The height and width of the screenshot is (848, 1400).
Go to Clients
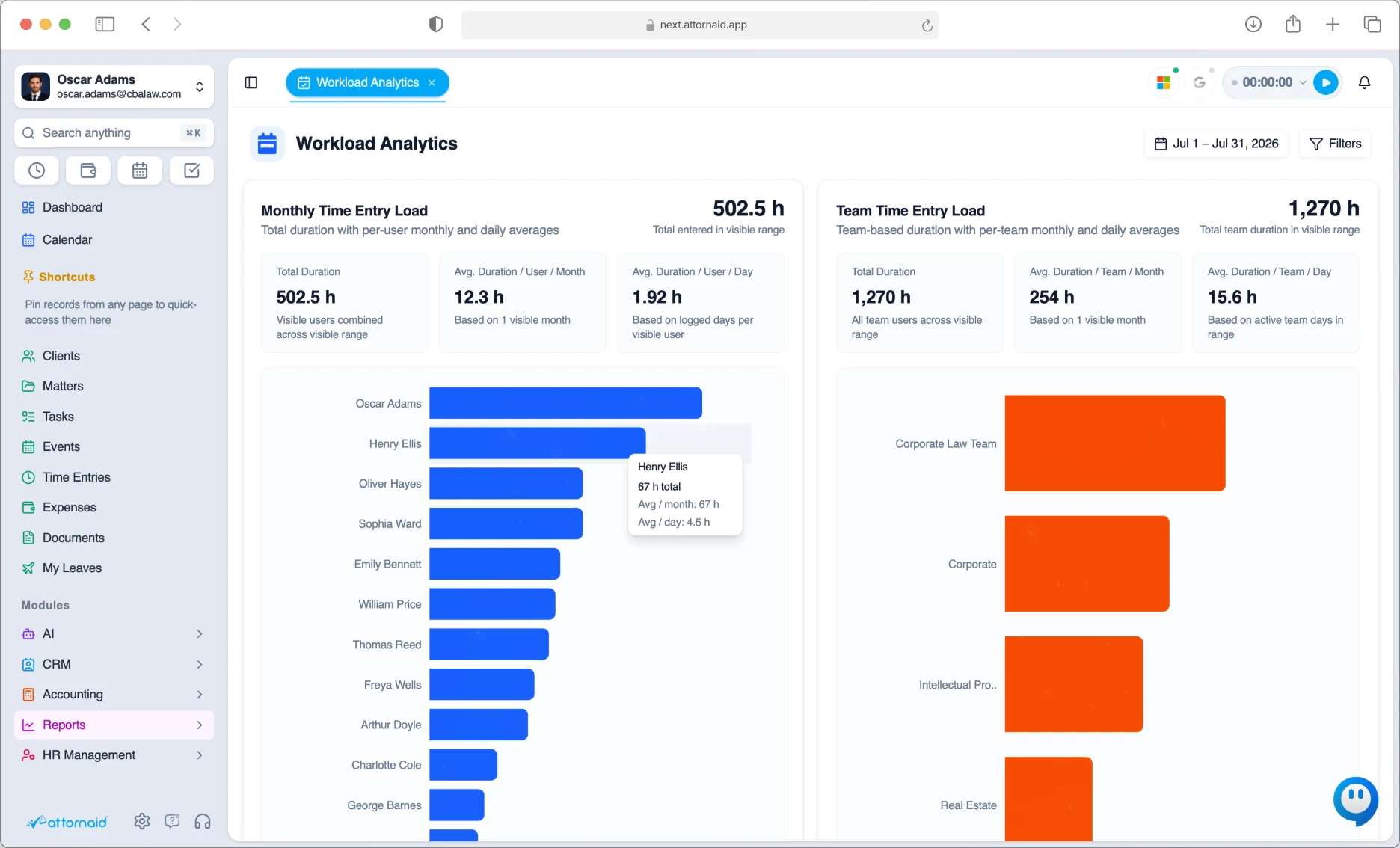(x=114, y=356)
